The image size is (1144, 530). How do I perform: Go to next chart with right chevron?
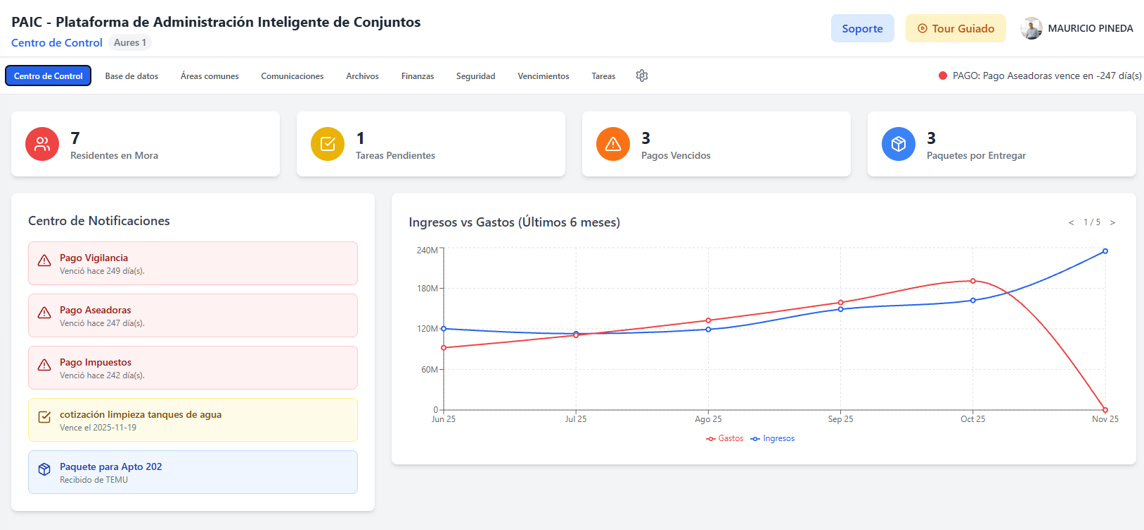[1113, 223]
